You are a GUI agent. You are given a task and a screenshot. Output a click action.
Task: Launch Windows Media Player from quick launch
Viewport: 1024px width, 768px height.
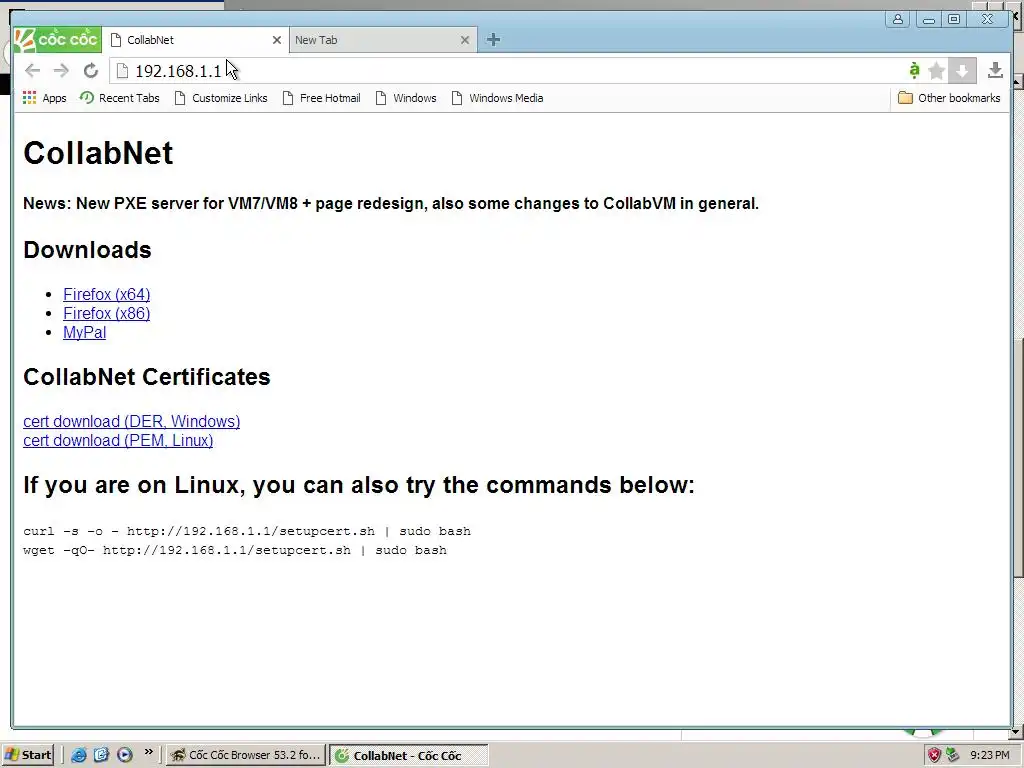click(x=124, y=755)
